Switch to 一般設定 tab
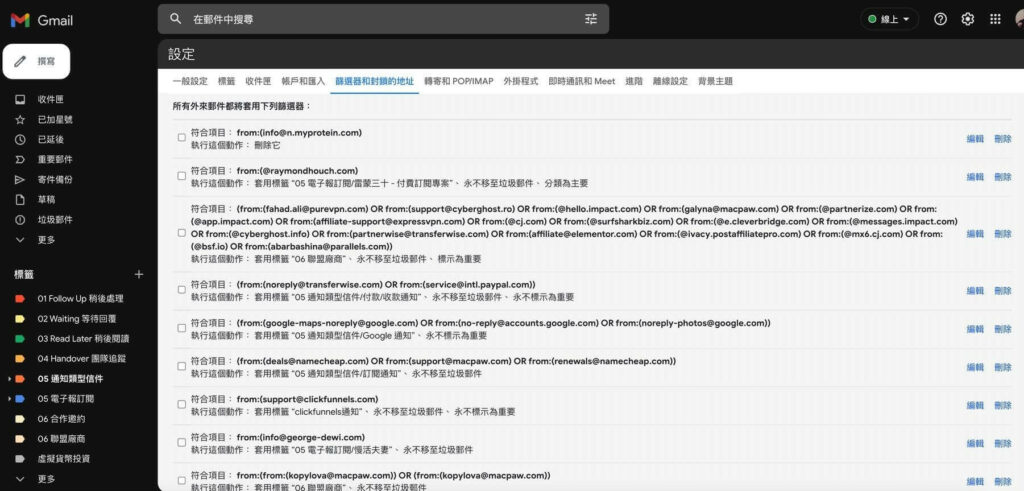 click(x=189, y=82)
